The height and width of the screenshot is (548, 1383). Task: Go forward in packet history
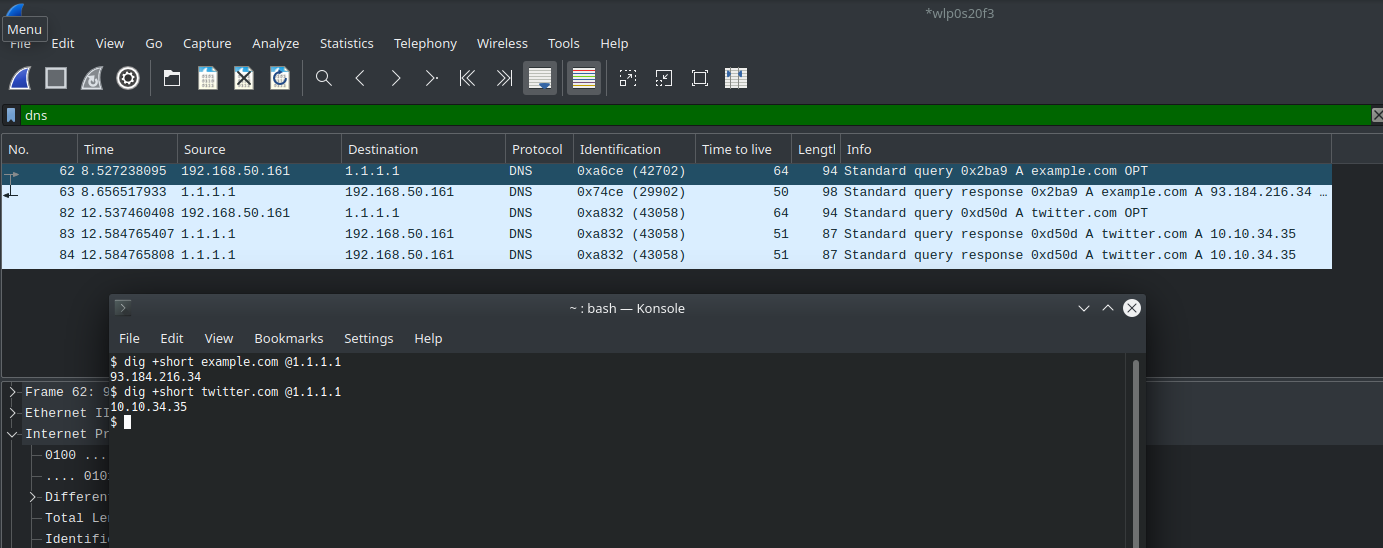(396, 78)
